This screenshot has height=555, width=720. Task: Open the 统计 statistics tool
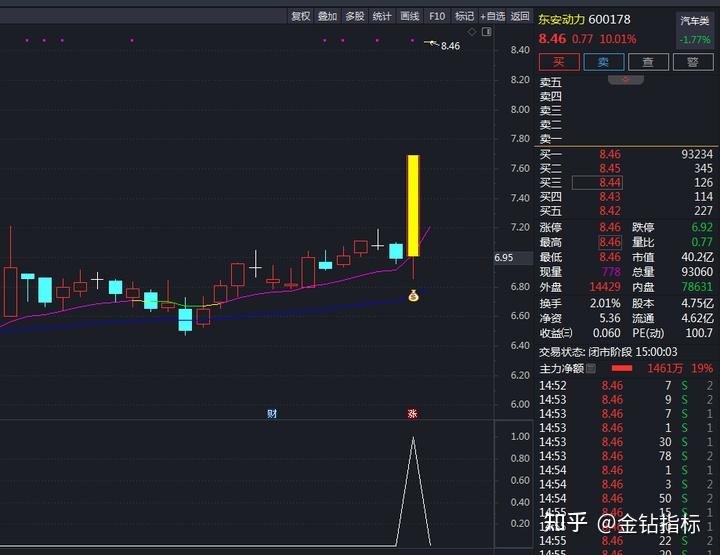[x=382, y=17]
